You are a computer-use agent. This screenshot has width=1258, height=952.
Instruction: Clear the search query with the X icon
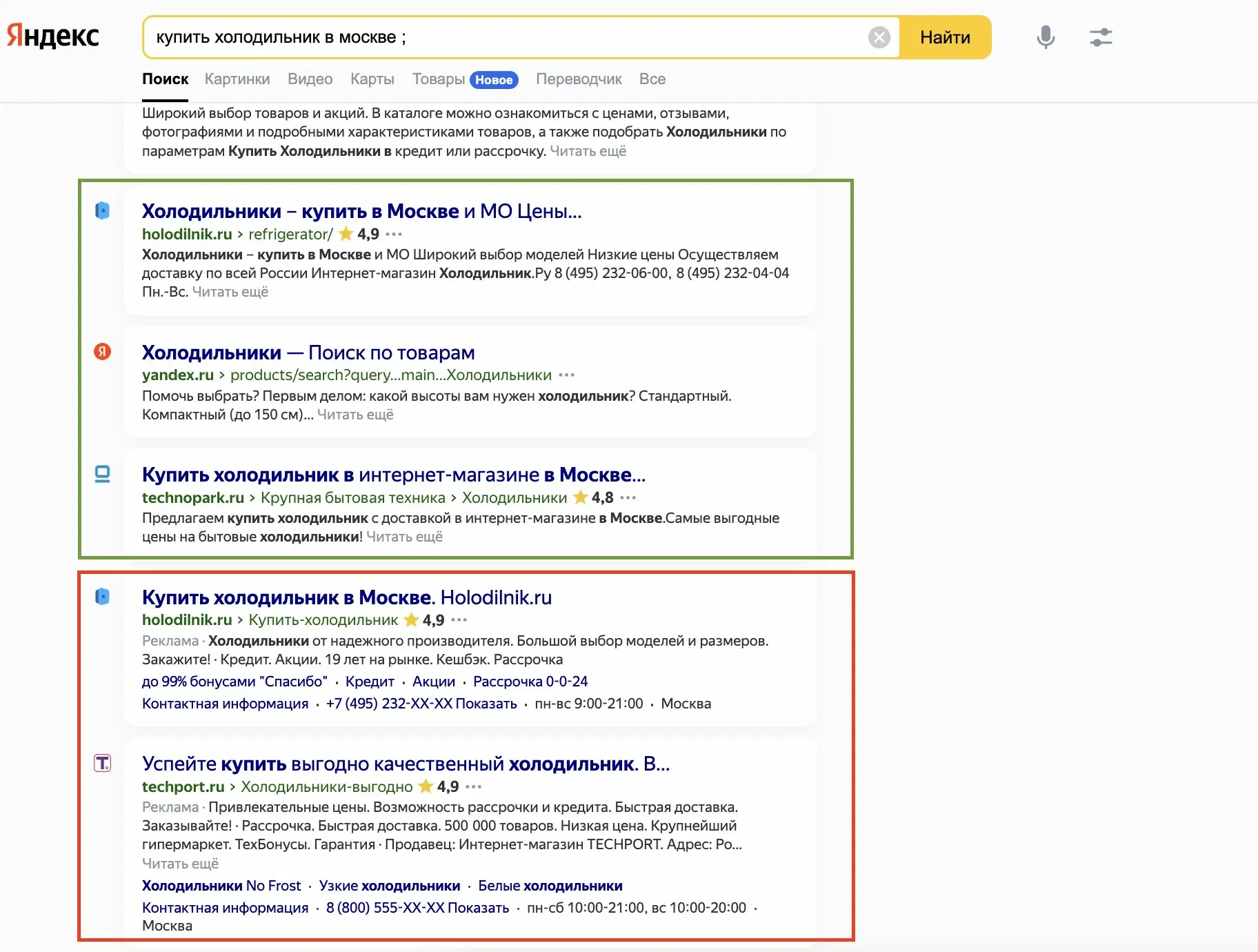879,37
